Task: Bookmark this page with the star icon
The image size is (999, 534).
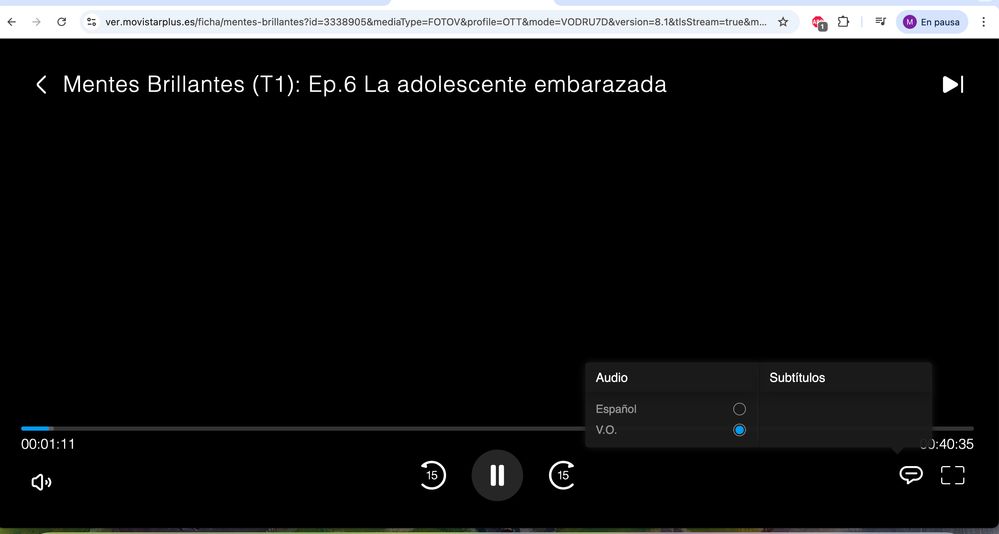Action: (783, 21)
